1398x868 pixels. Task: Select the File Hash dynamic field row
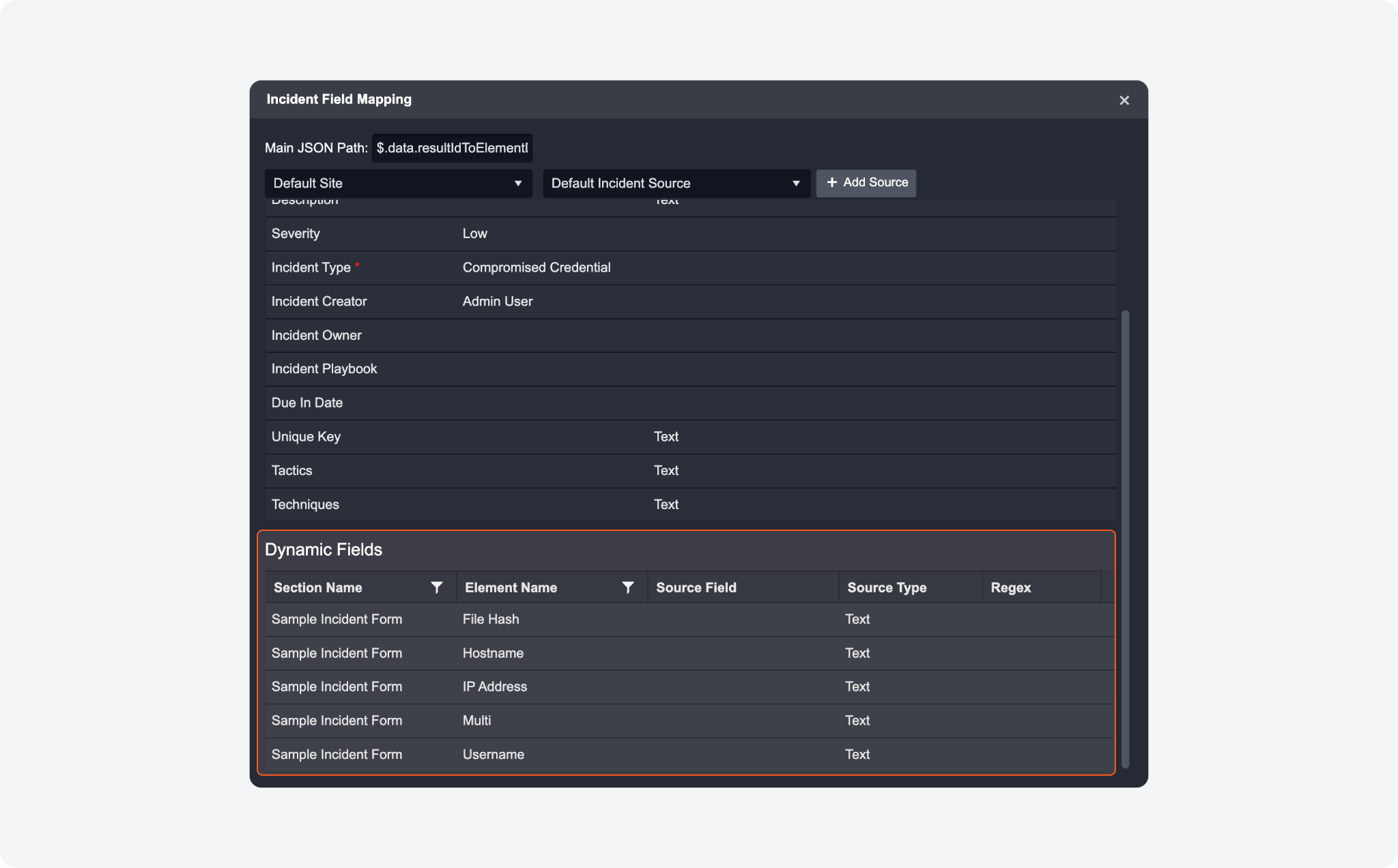491,620
